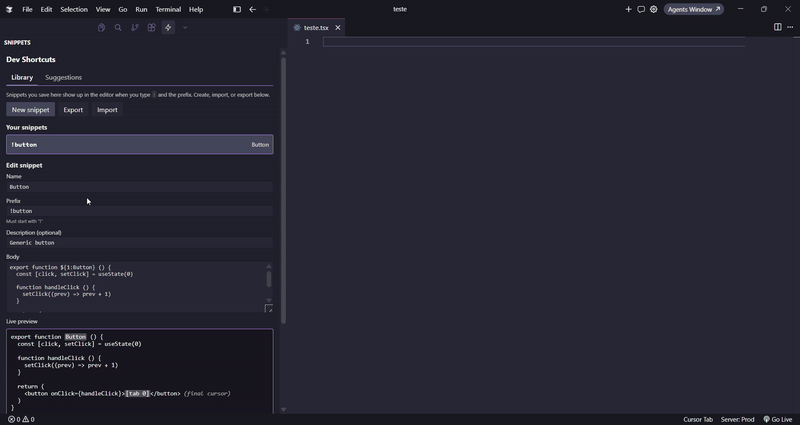Click the panel scrollbar down arrow

[283, 410]
